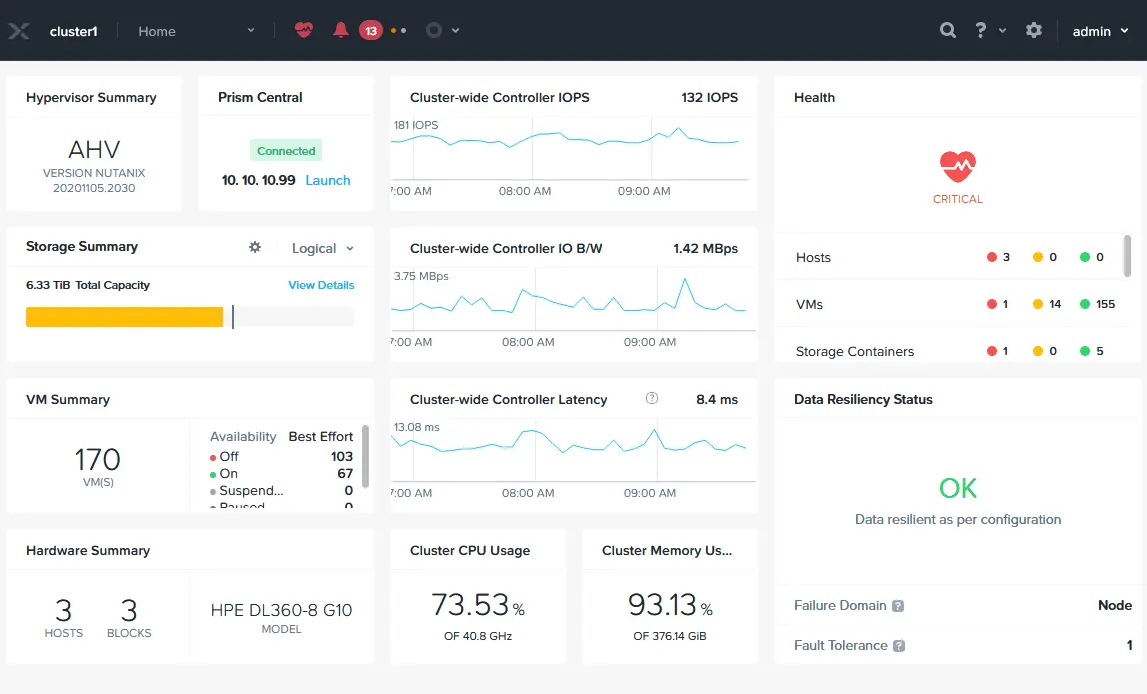Click the tasks circle icon
Image resolution: width=1147 pixels, height=694 pixels.
[x=434, y=30]
